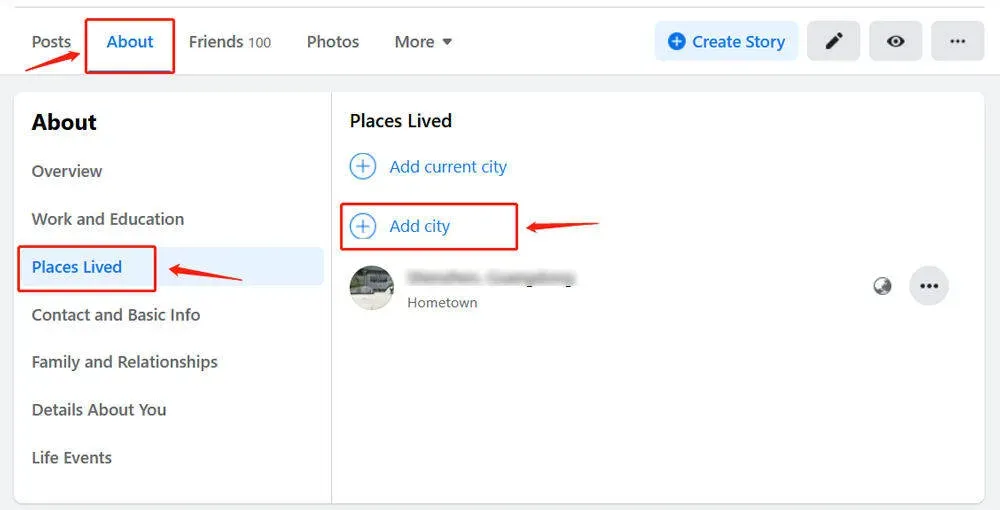
Task: Click the blurred hometown name link
Action: coord(491,277)
